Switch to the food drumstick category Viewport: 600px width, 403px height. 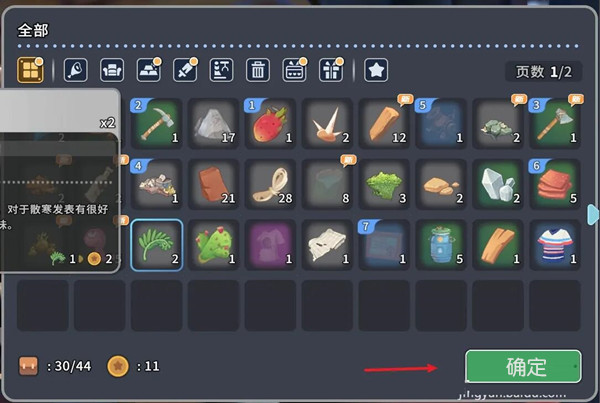[x=75, y=70]
